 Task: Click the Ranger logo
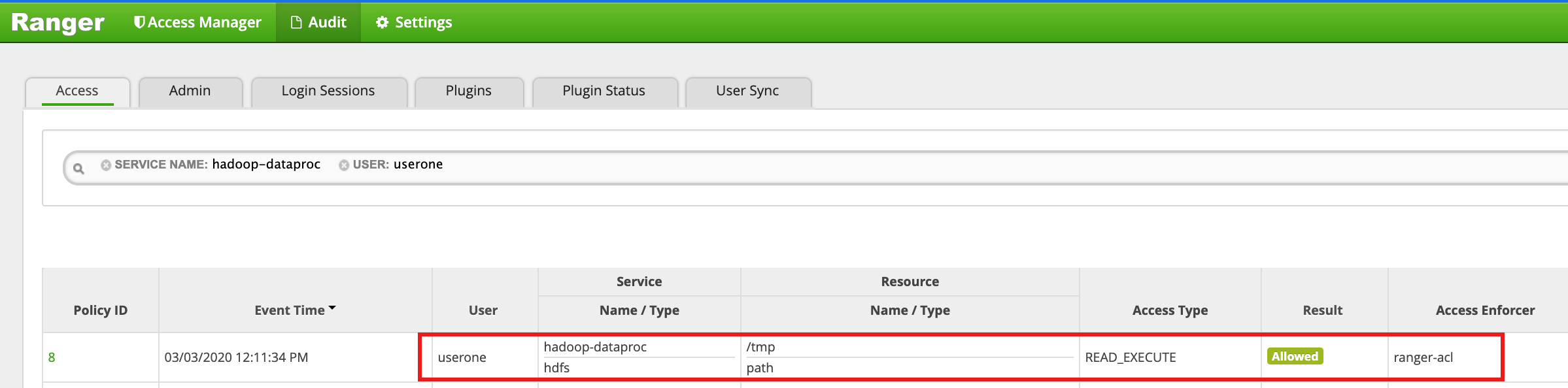pyautogui.click(x=58, y=23)
